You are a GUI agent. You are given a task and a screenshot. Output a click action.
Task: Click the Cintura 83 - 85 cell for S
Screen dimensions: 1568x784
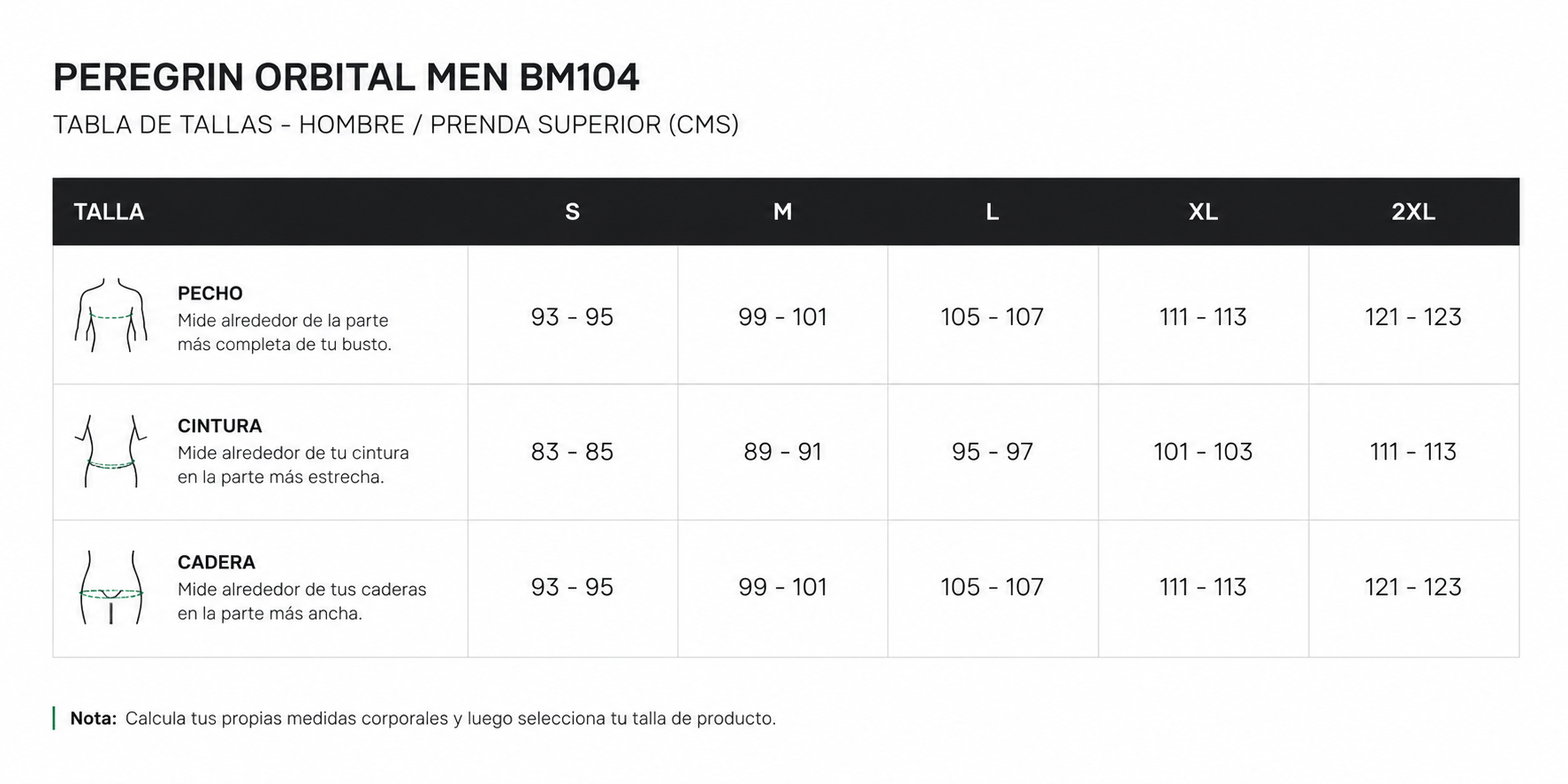pyautogui.click(x=572, y=452)
